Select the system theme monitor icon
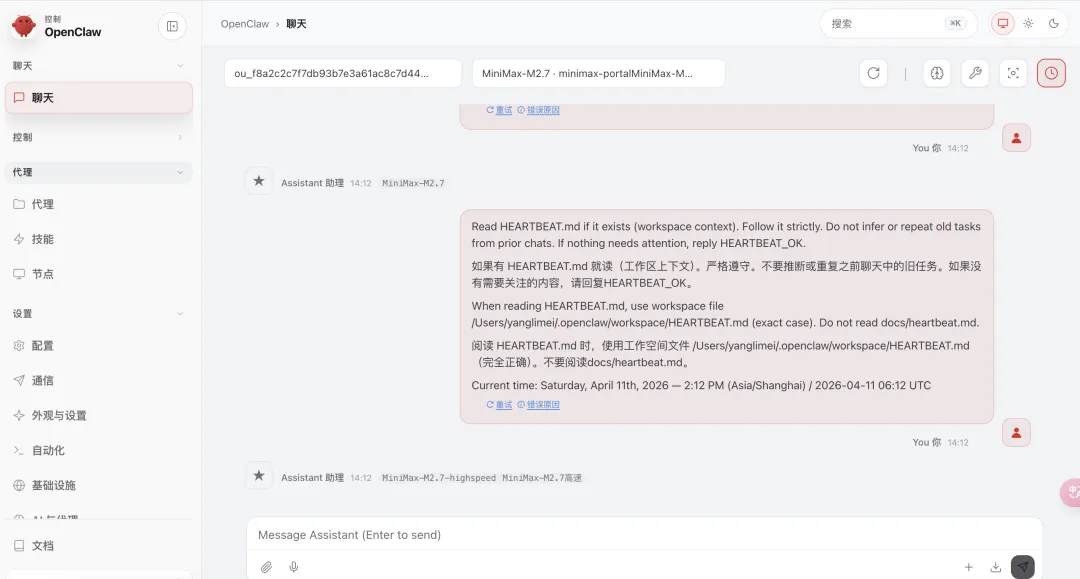The width and height of the screenshot is (1080, 579). pyautogui.click(x=1003, y=23)
